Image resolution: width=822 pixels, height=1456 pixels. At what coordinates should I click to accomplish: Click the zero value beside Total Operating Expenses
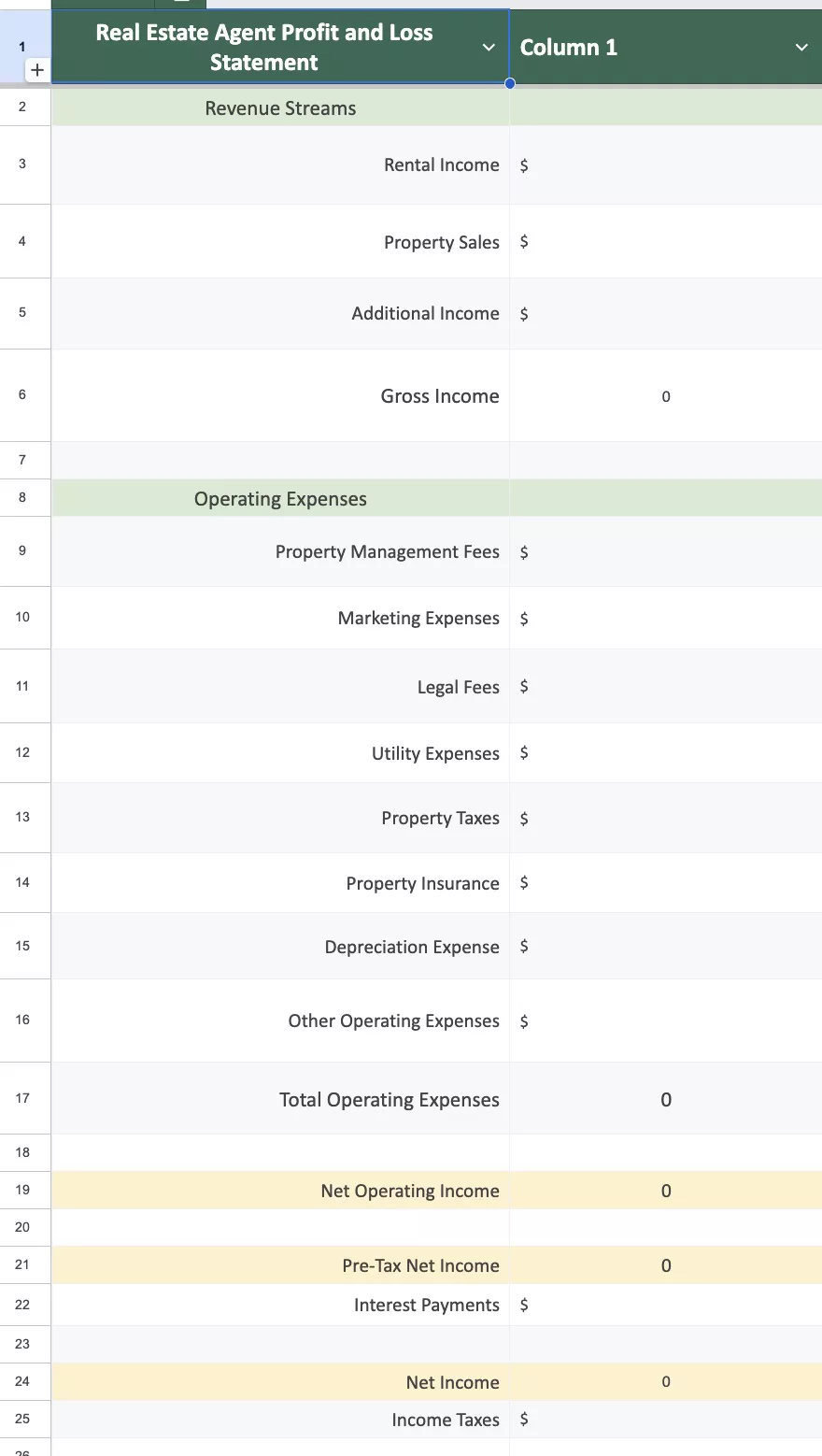[665, 1099]
